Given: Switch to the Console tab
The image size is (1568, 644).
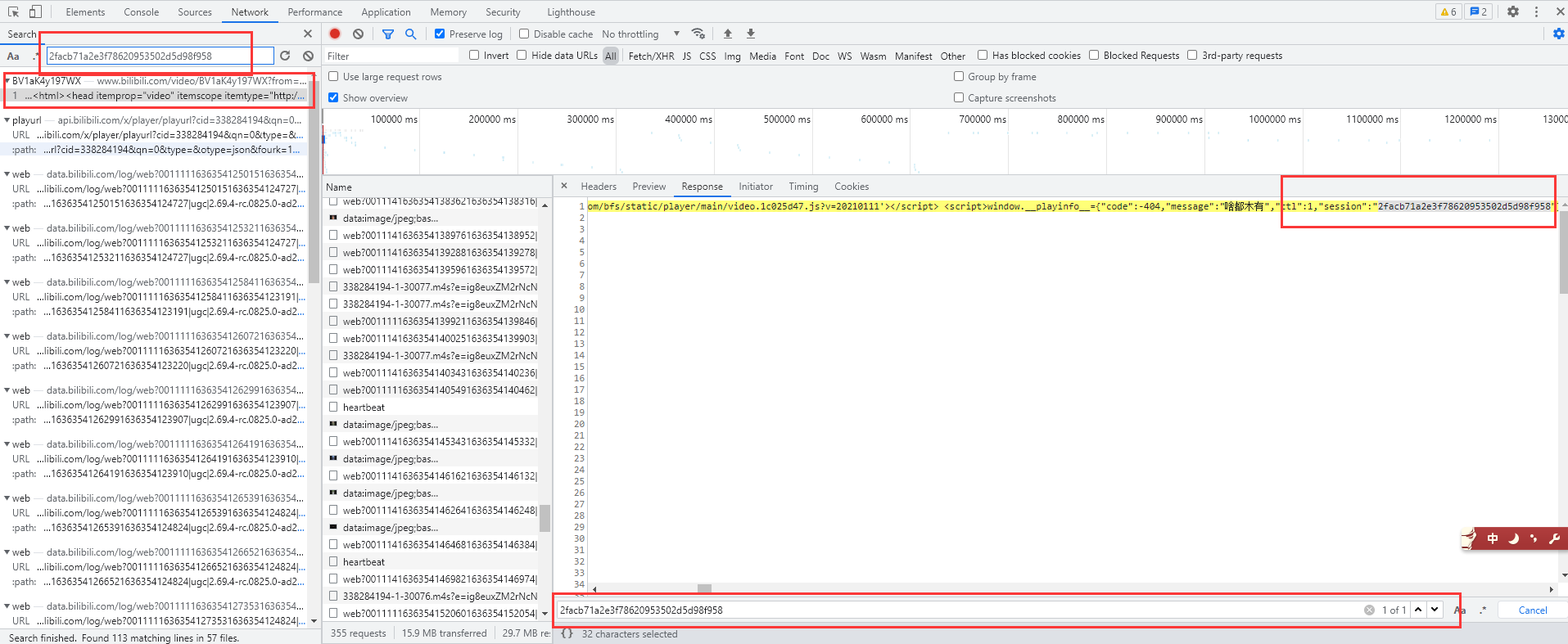Looking at the screenshot, I should click(x=142, y=12).
